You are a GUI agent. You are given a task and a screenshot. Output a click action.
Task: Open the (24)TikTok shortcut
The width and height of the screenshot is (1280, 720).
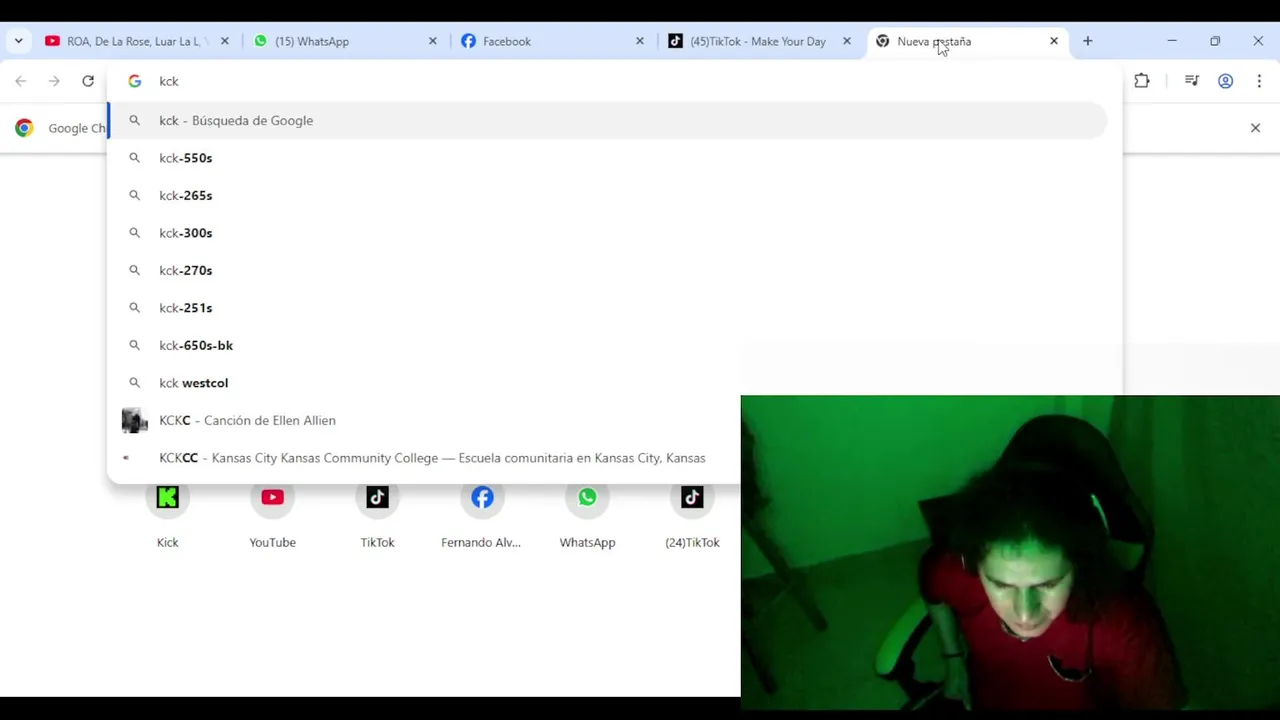(x=692, y=514)
